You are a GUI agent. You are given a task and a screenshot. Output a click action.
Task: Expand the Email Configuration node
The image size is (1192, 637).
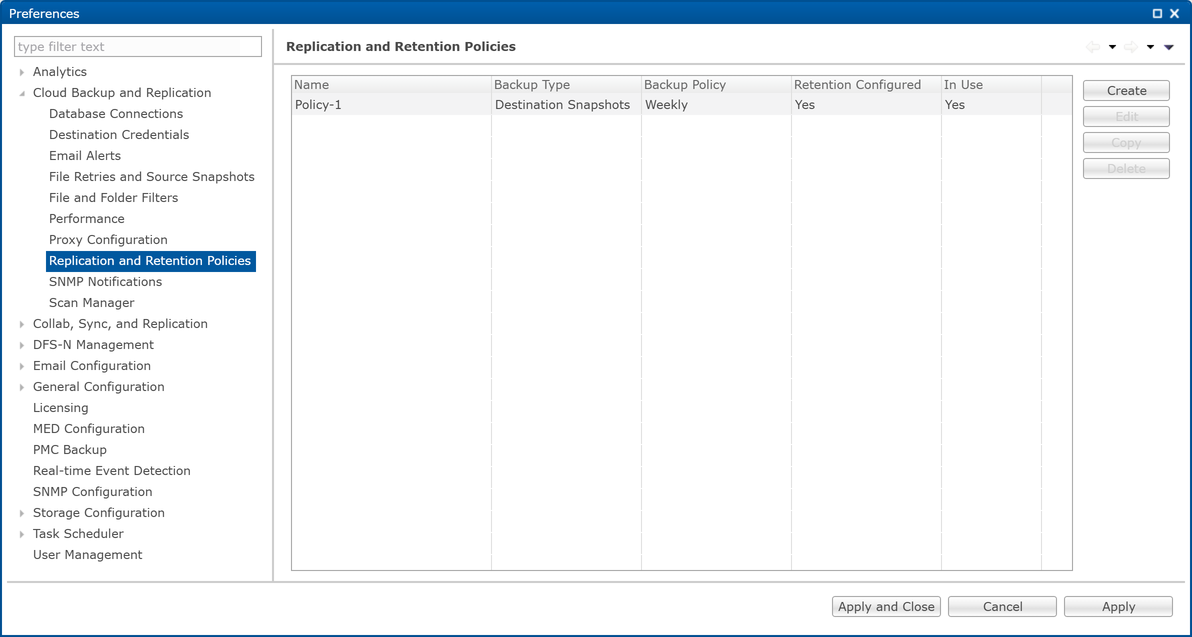[23, 366]
